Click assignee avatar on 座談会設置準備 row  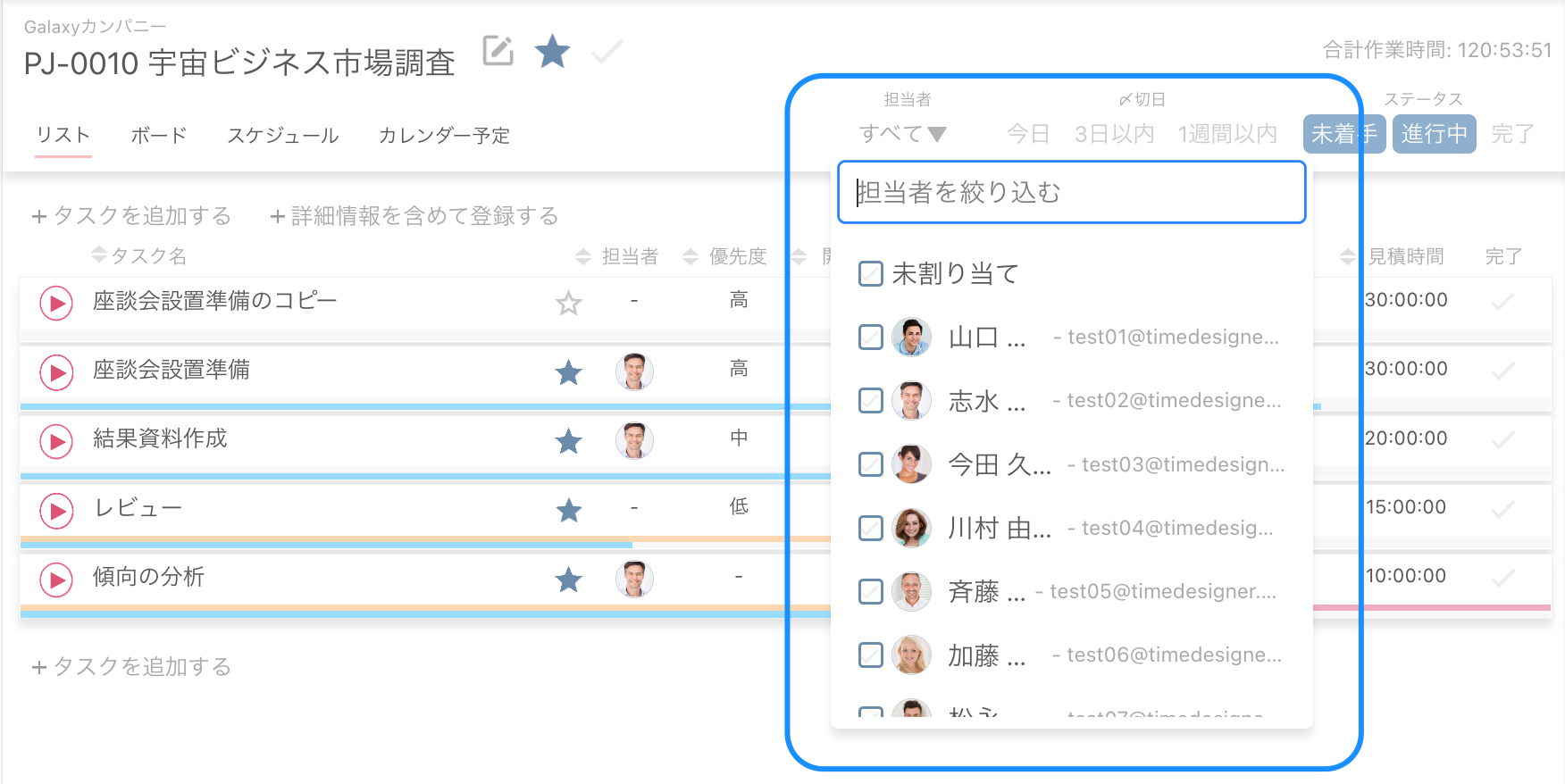point(634,371)
